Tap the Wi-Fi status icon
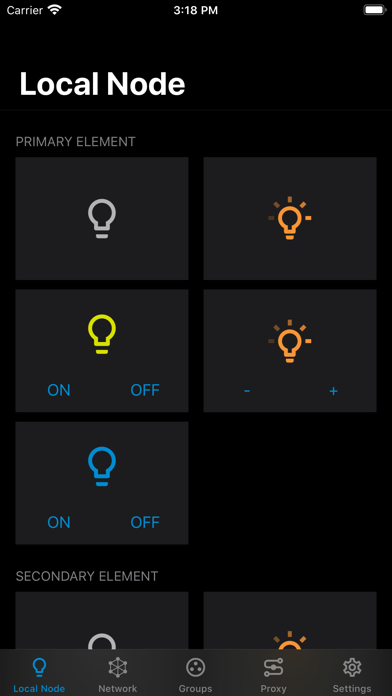 click(x=55, y=10)
